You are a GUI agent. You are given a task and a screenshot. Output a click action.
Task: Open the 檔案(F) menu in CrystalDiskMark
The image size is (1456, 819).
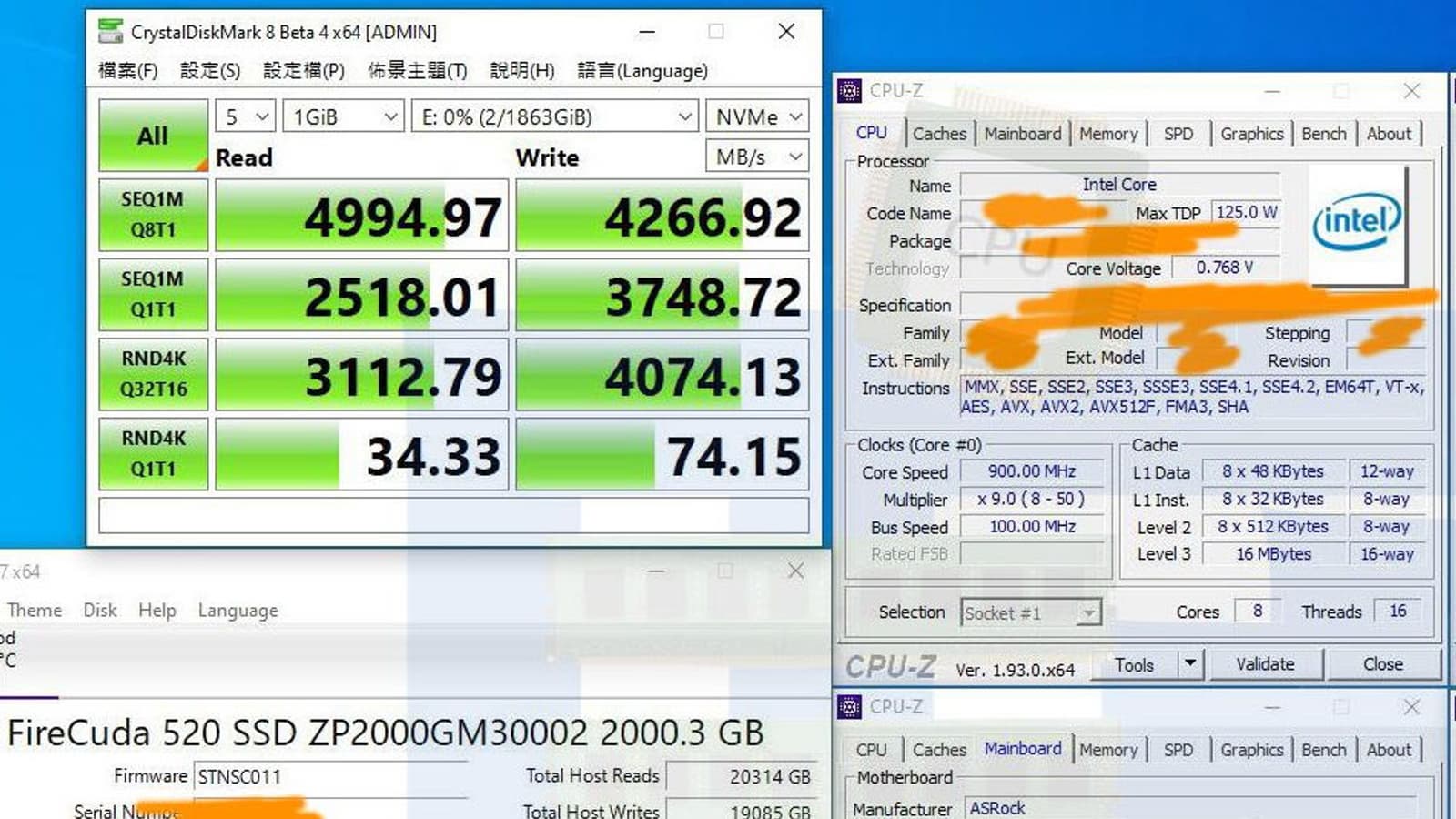[127, 71]
